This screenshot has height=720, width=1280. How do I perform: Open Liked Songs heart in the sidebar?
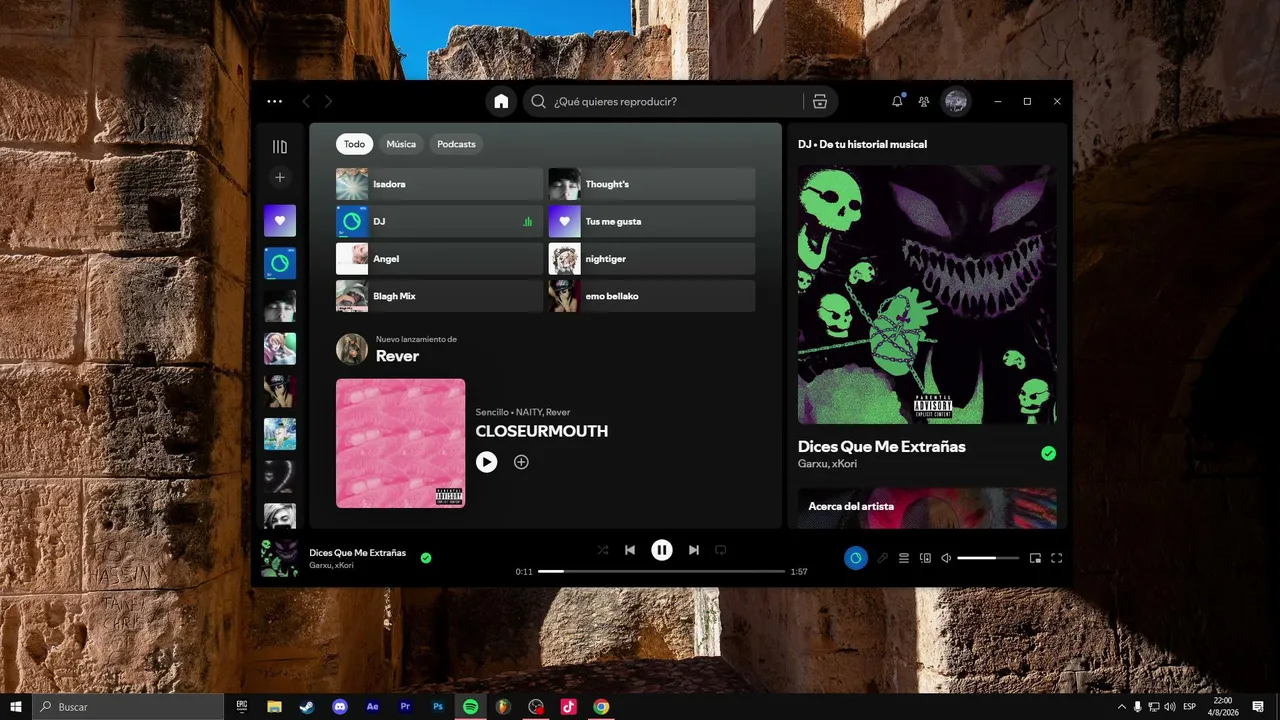280,221
